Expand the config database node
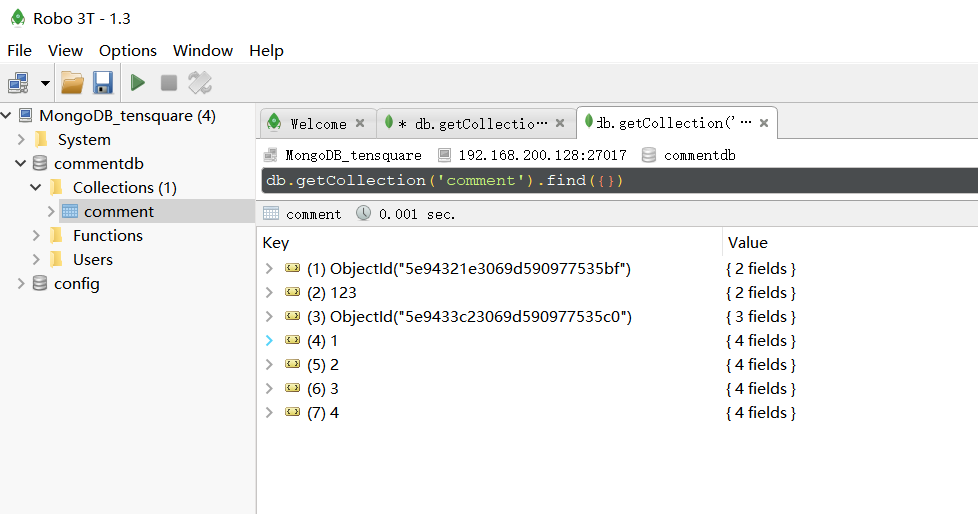The height and width of the screenshot is (514, 978). coord(21,283)
